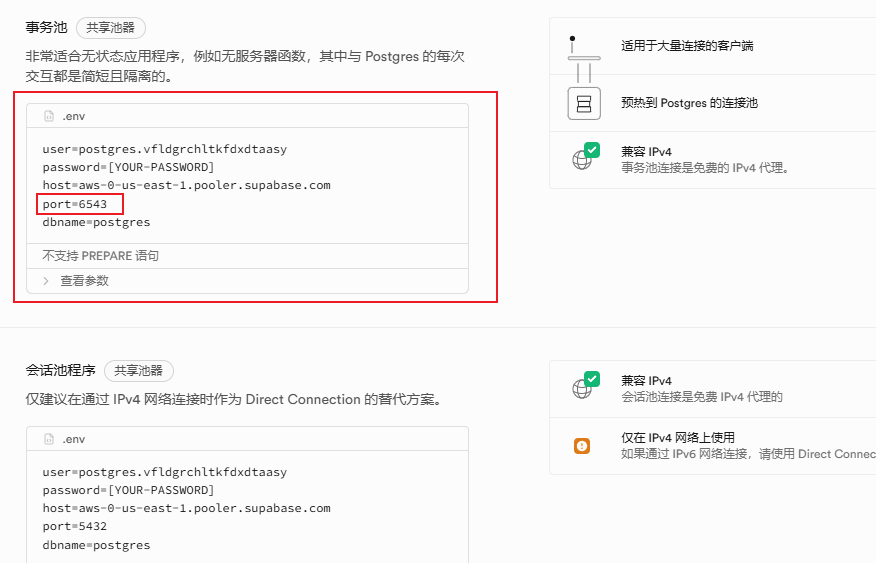
Task: Click the user line in session pooler
Action: (x=165, y=472)
